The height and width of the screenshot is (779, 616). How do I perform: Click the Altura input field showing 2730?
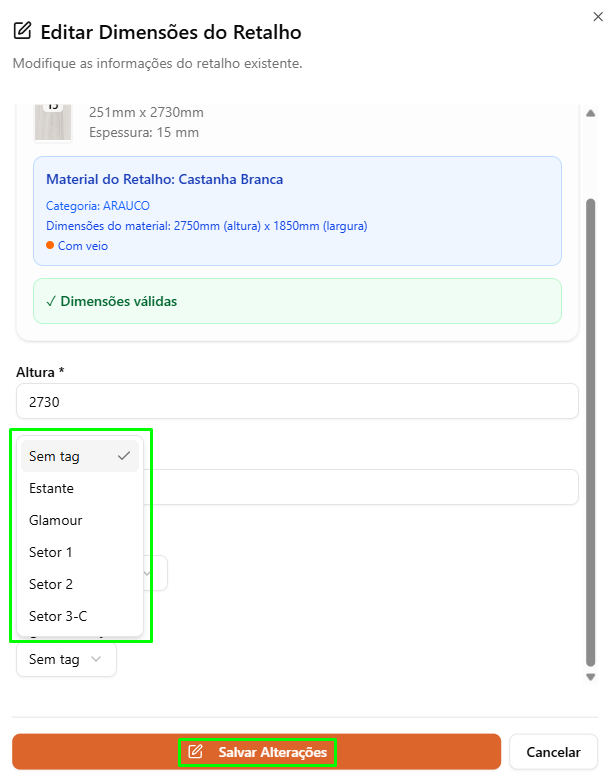click(x=297, y=401)
